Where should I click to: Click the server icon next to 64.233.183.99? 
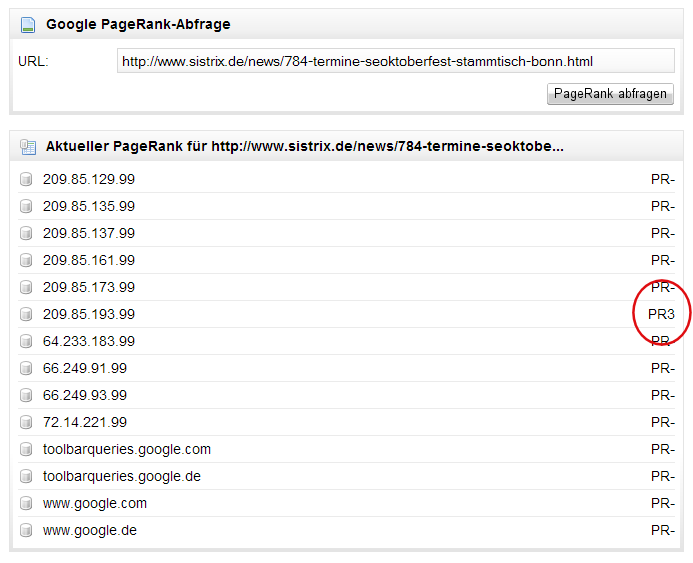pyautogui.click(x=27, y=342)
